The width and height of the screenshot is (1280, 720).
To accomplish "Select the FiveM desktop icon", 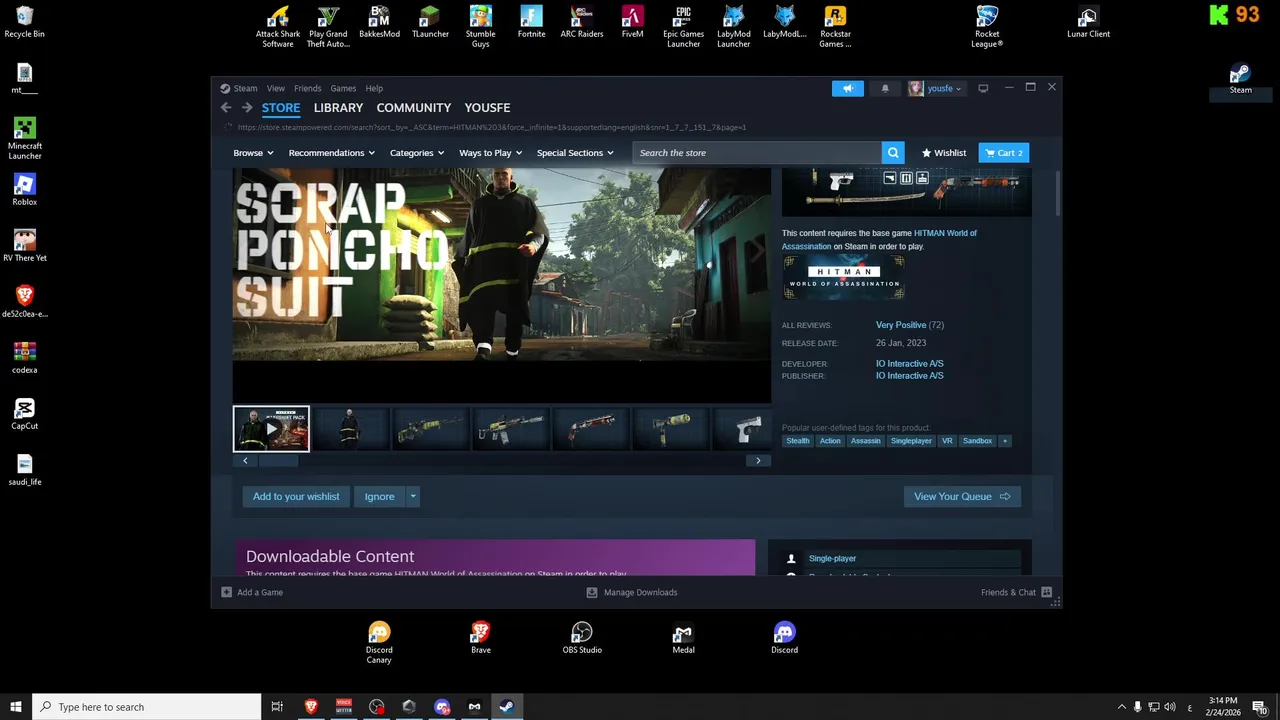I will [632, 23].
